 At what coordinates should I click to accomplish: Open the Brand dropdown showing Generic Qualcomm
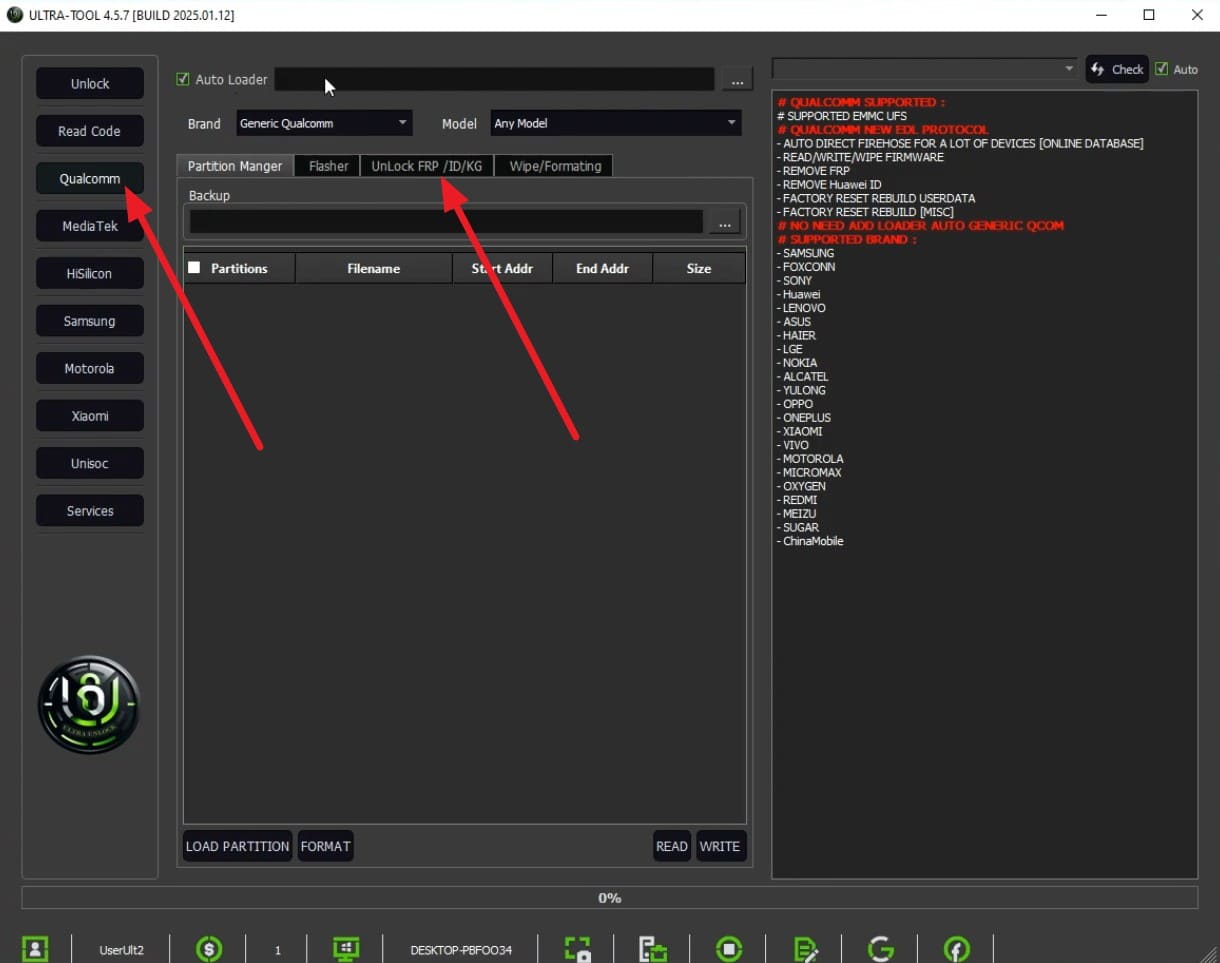[324, 123]
